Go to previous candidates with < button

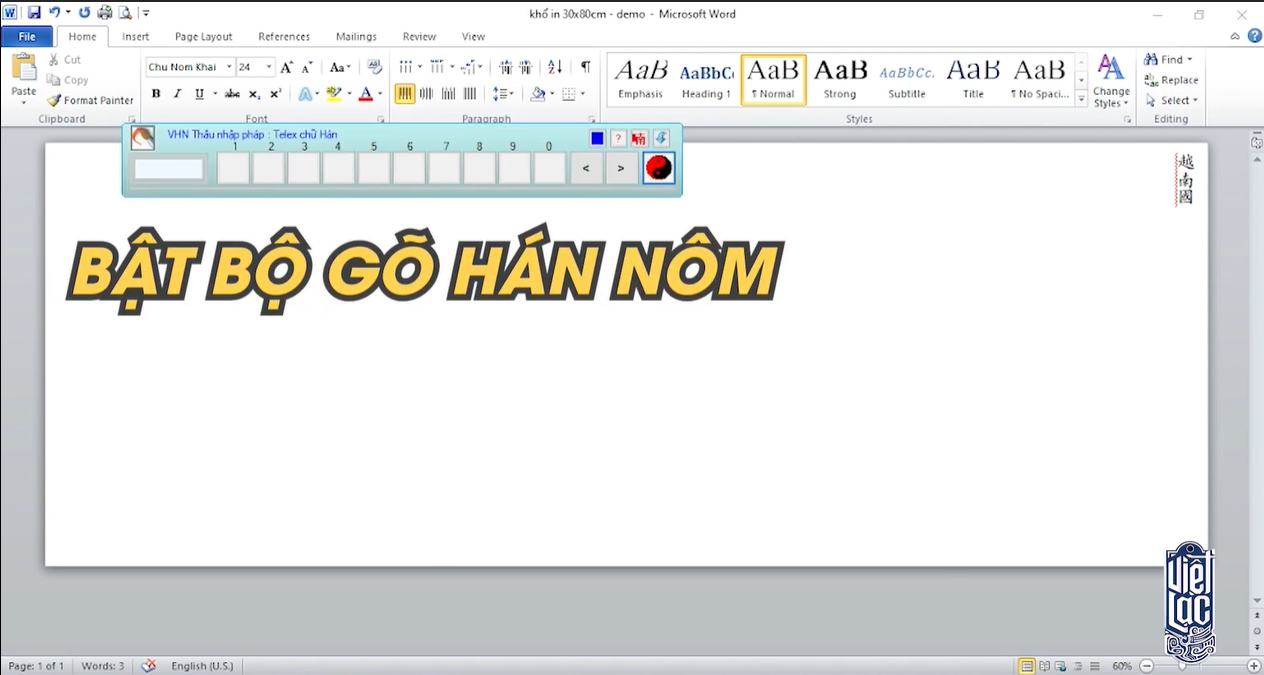pyautogui.click(x=586, y=168)
